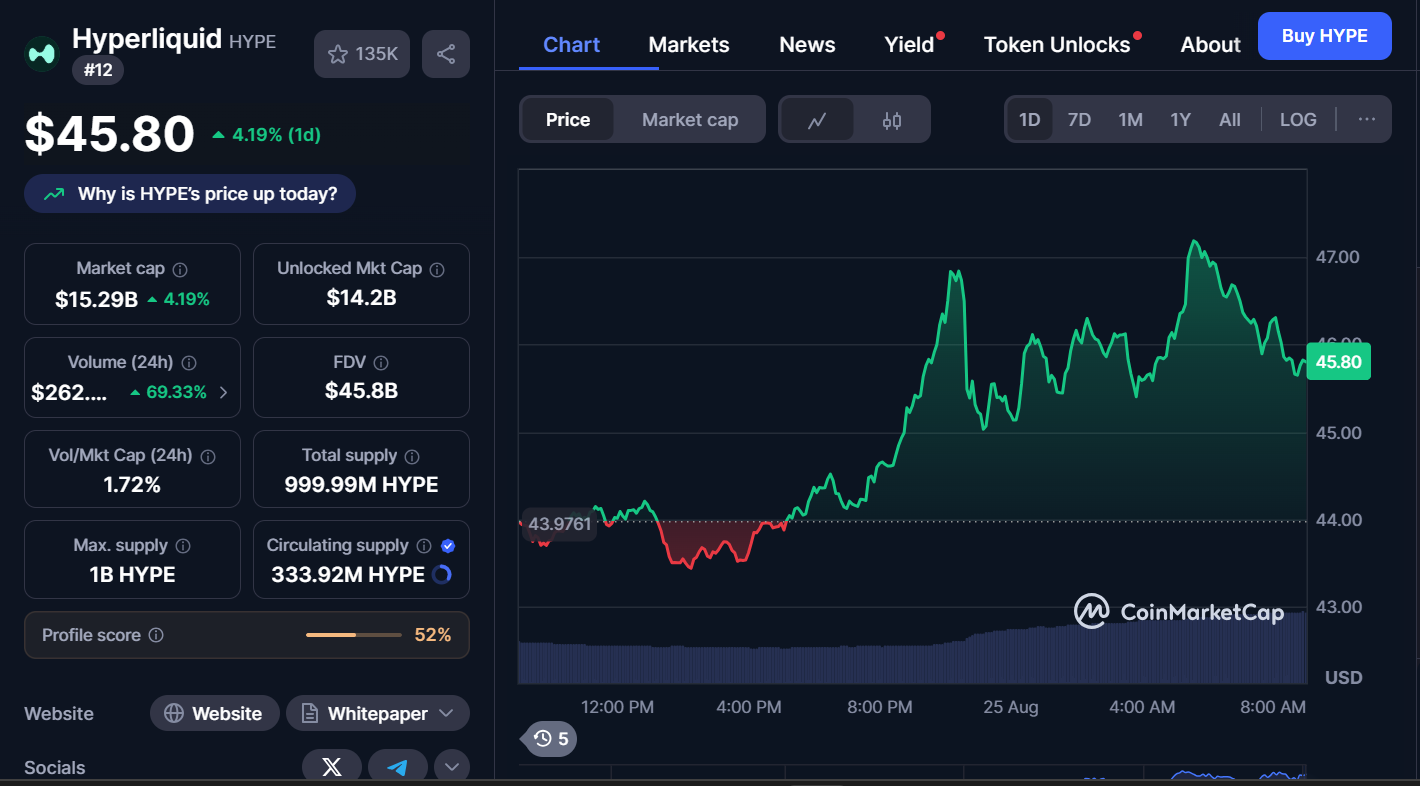This screenshot has height=786, width=1420.
Task: Select the Market cap toggle
Action: (x=690, y=120)
